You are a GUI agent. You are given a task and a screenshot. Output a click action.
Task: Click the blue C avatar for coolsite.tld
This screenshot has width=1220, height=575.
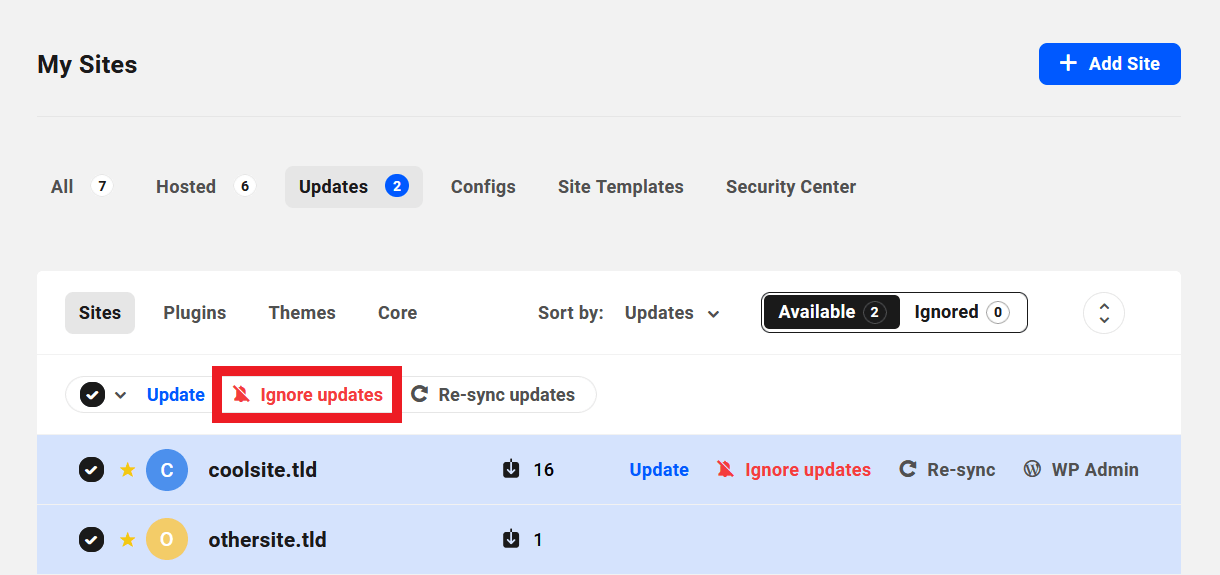(167, 470)
